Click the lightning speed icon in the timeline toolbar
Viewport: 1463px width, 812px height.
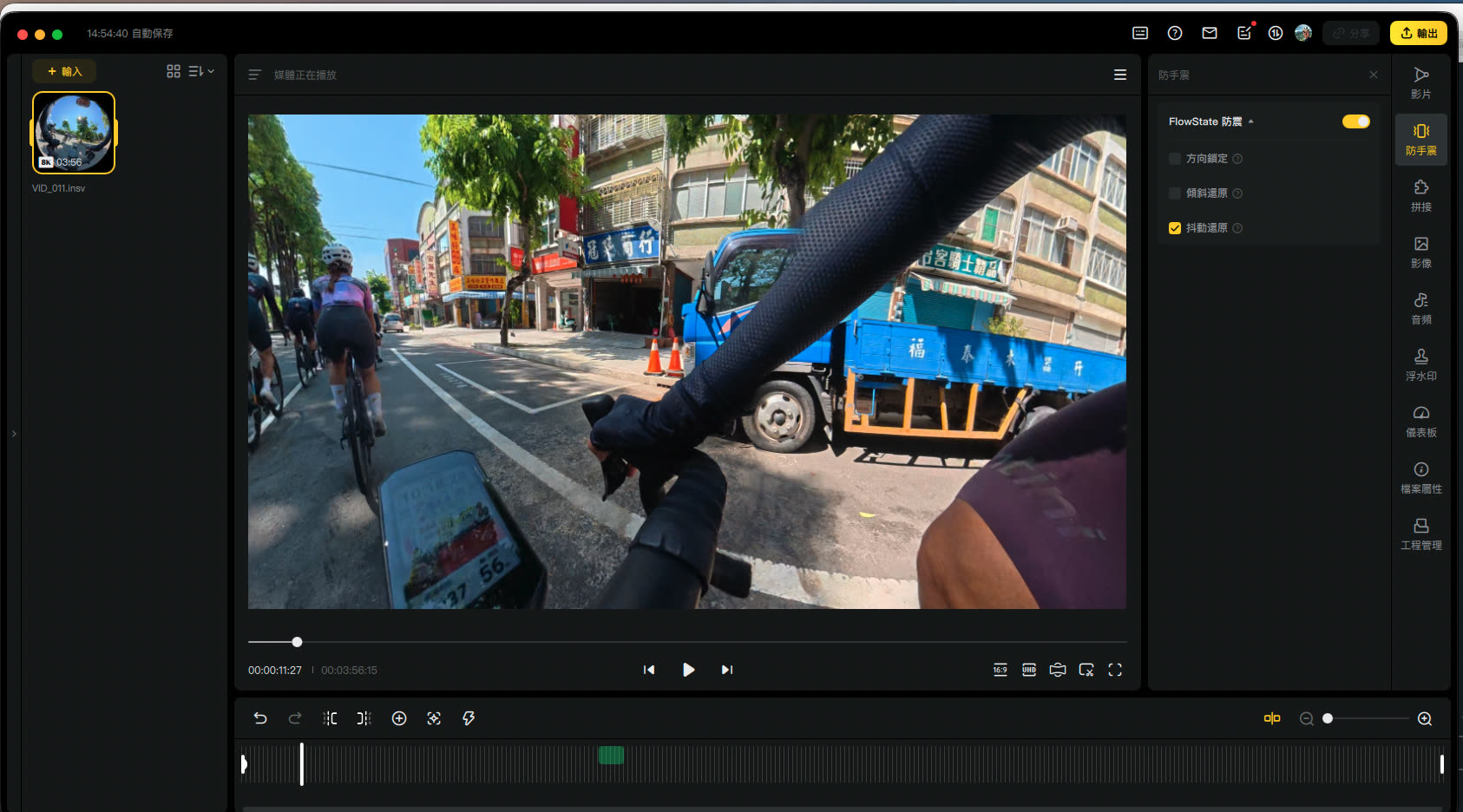coord(469,718)
